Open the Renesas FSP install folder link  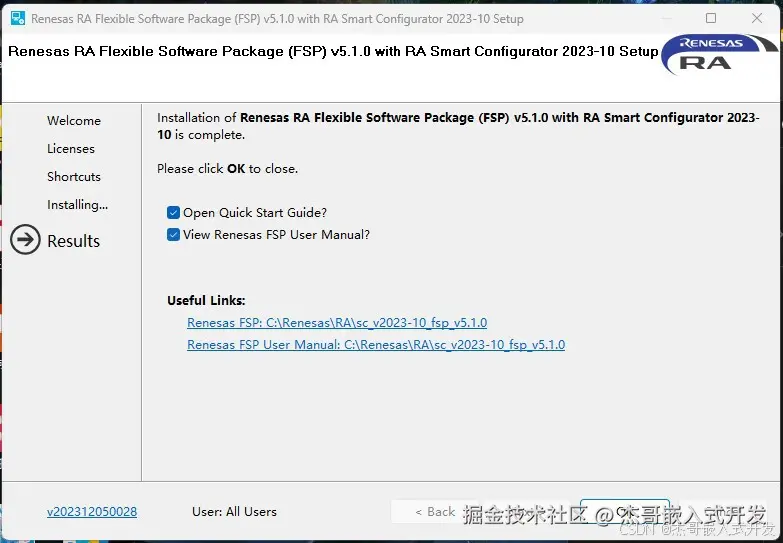click(x=337, y=323)
